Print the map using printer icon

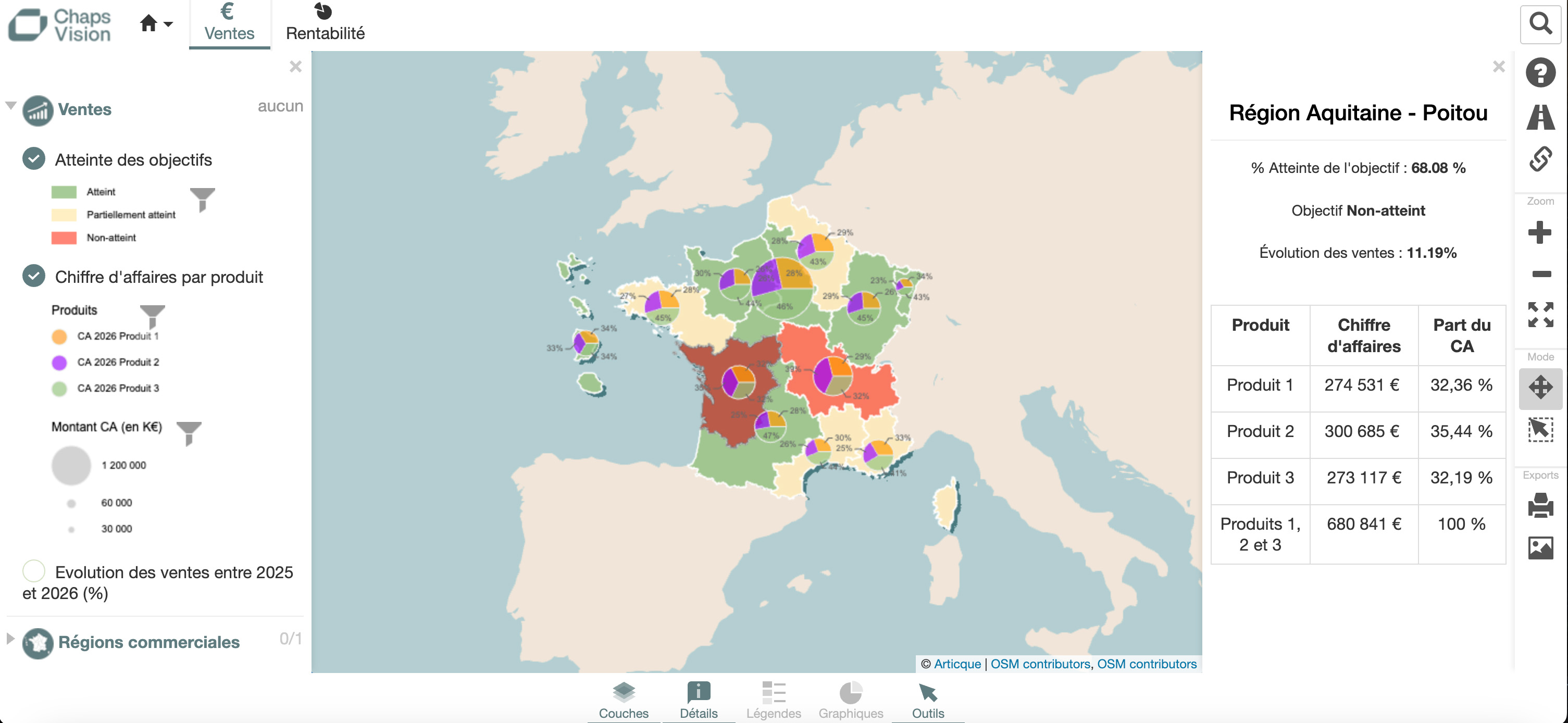click(1540, 505)
